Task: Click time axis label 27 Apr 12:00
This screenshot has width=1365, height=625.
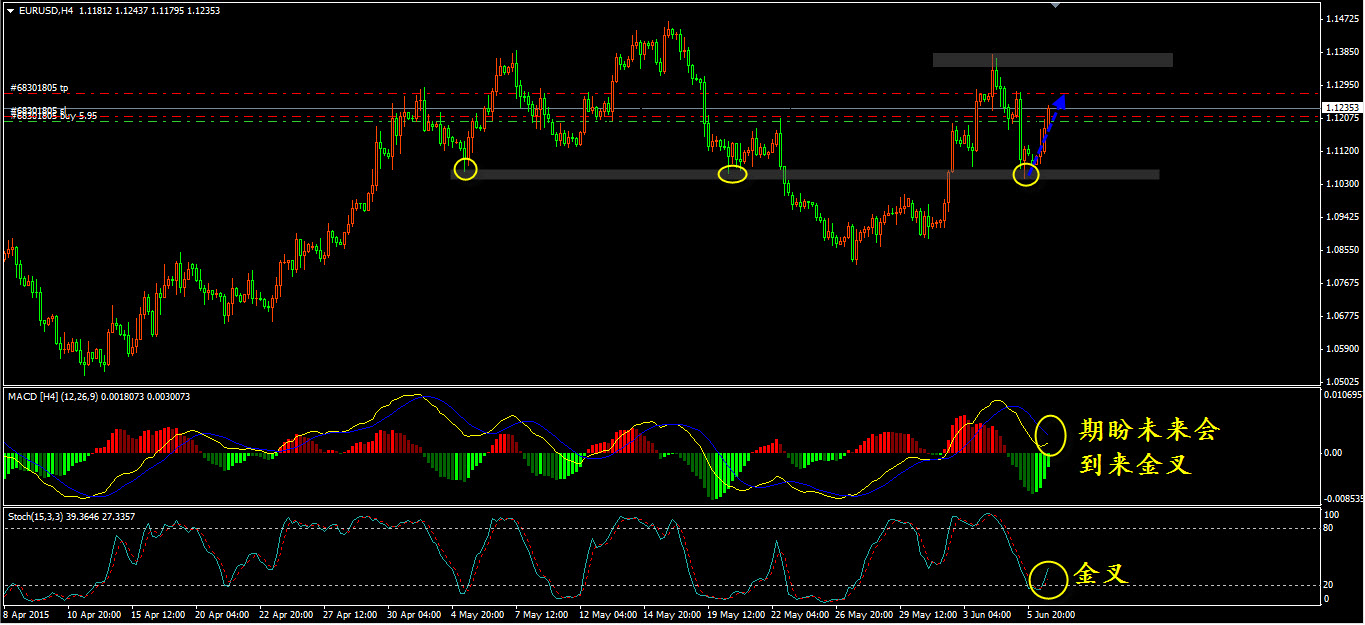Action: [x=351, y=613]
